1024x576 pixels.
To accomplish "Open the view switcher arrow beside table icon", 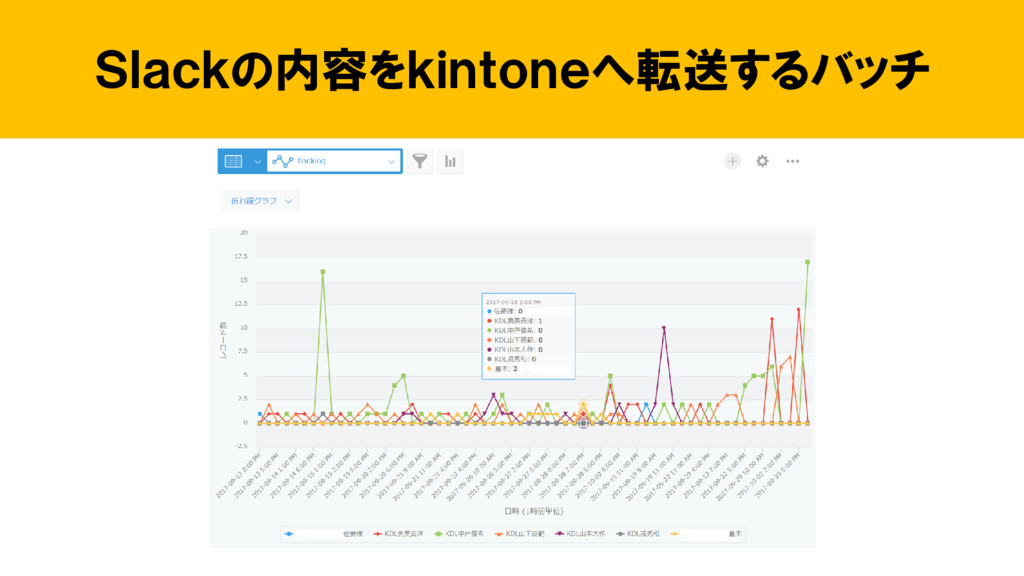I will 257,161.
